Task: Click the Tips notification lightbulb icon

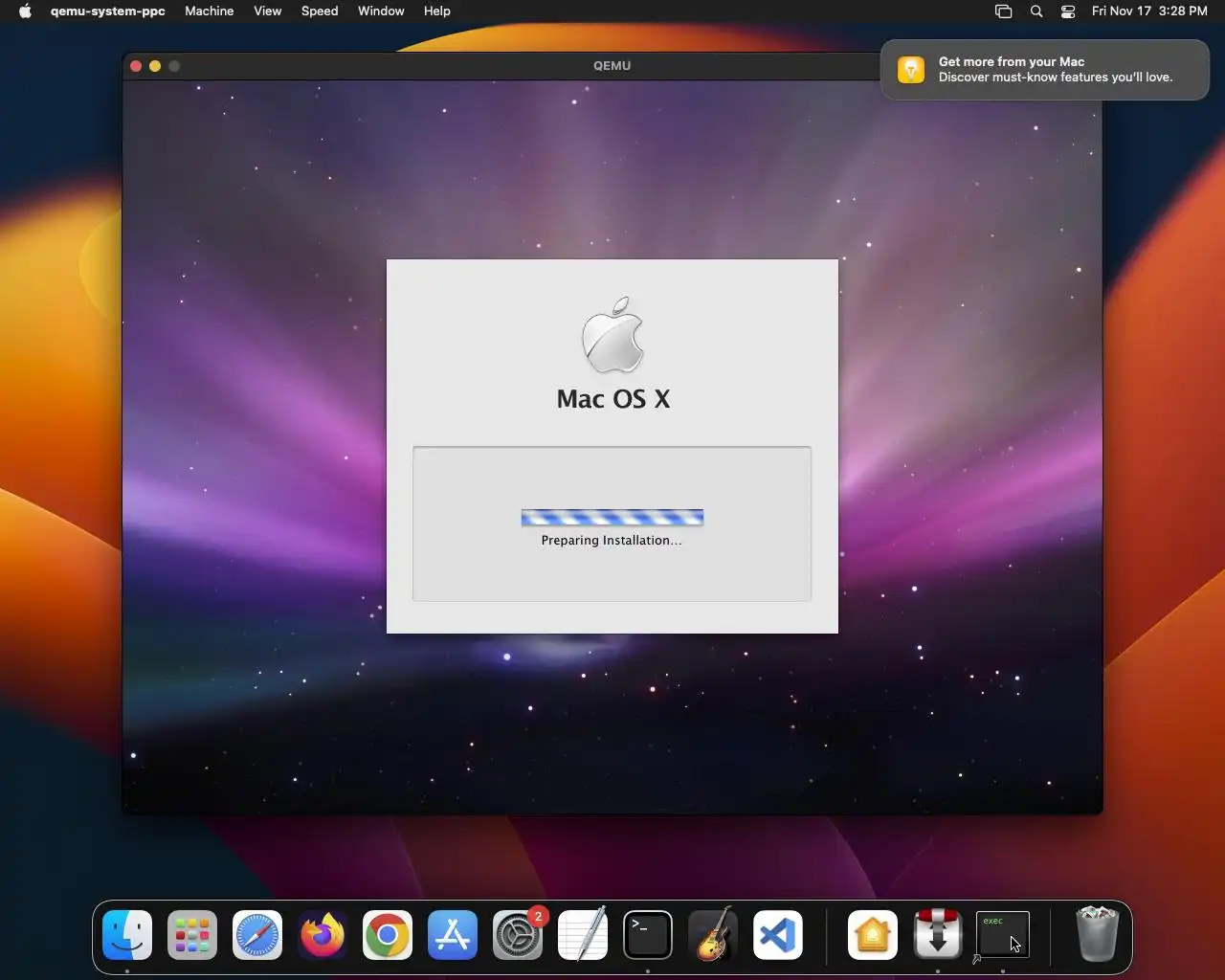Action: [911, 70]
